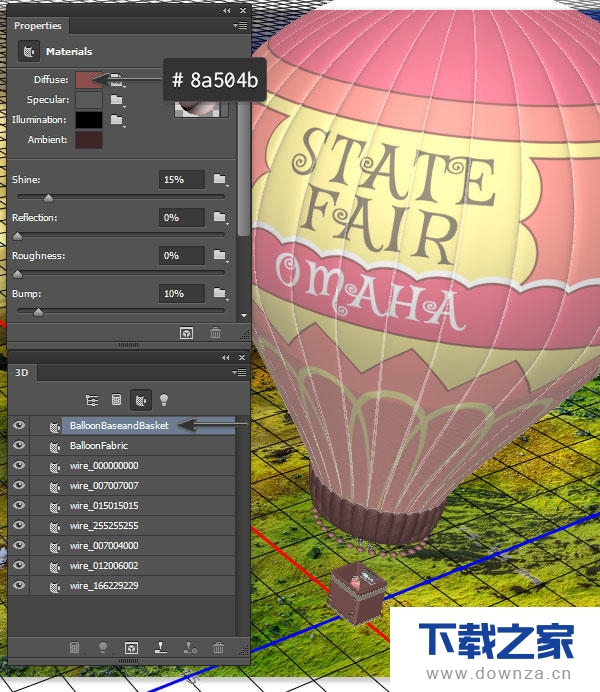Image resolution: width=600 pixels, height=692 pixels.
Task: Collapse the Properties panel with double arrows
Action: (x=226, y=11)
